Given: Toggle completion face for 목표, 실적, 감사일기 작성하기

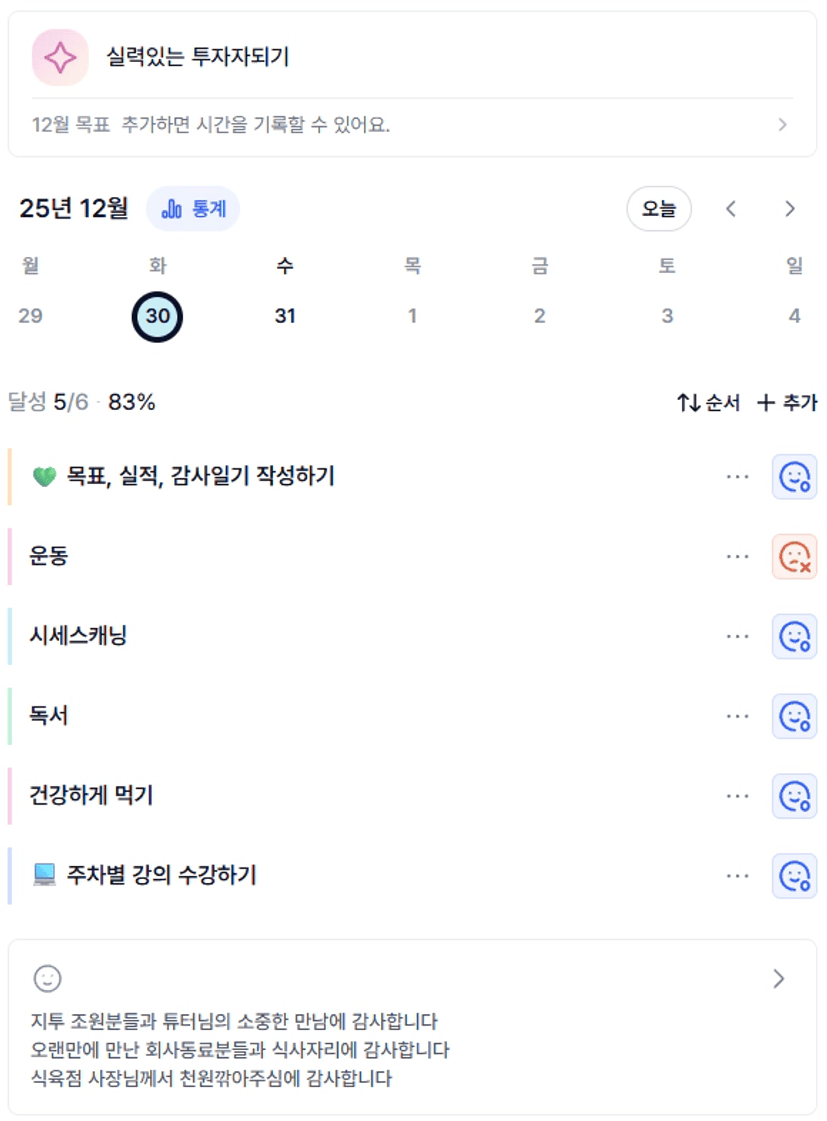Looking at the screenshot, I should click(794, 477).
